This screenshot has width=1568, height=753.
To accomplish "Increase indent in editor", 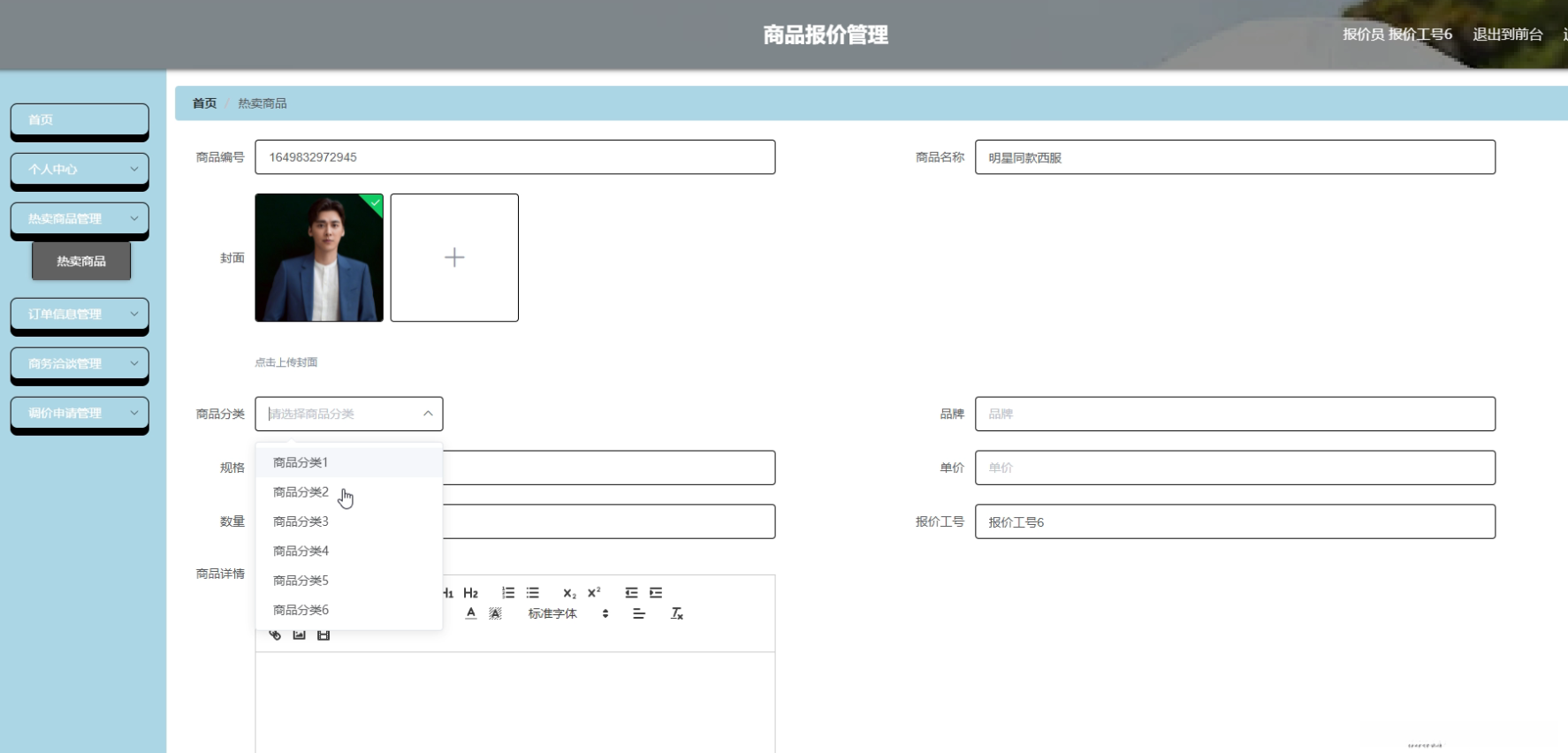I will (656, 593).
